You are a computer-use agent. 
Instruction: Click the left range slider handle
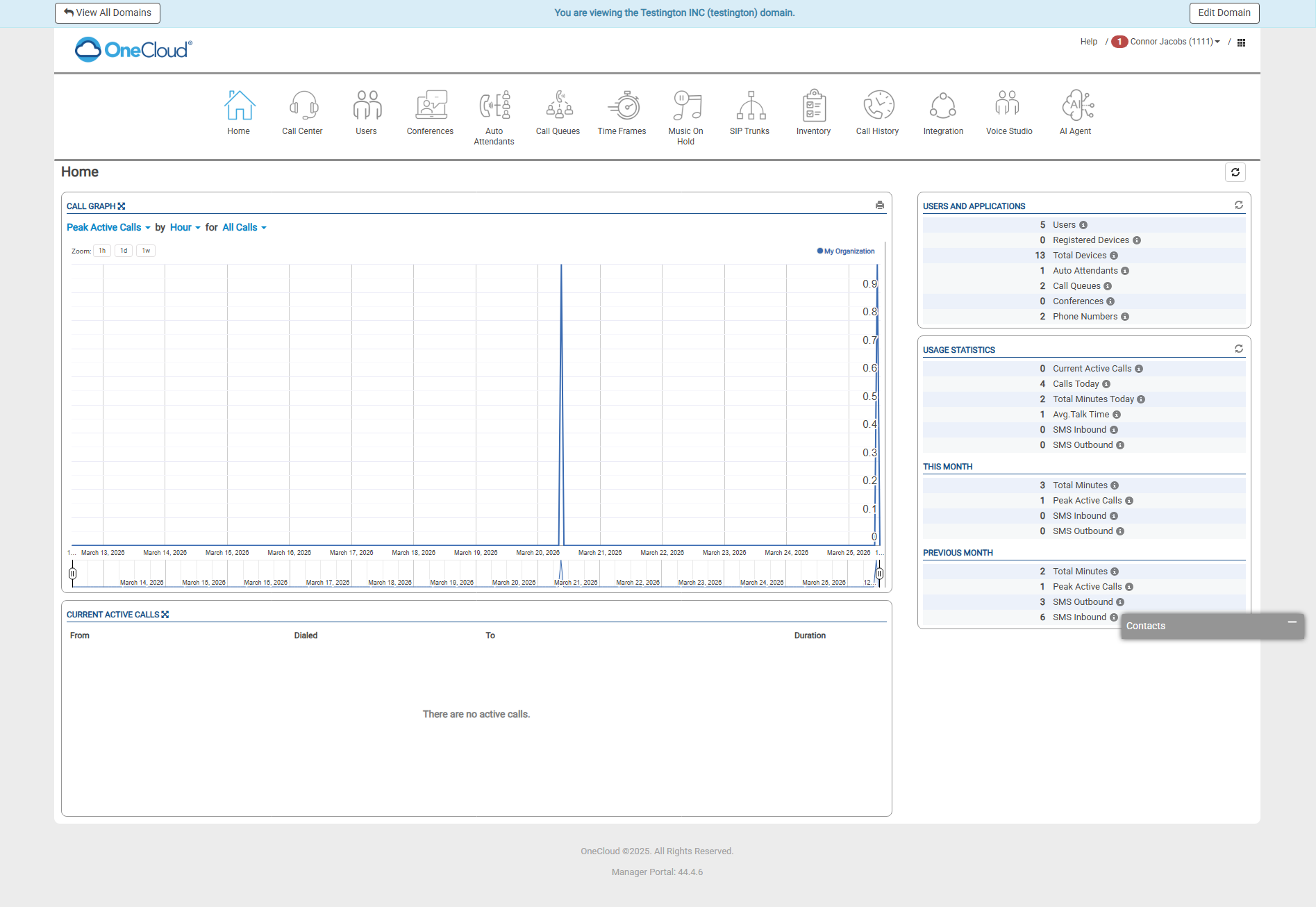pos(73,574)
